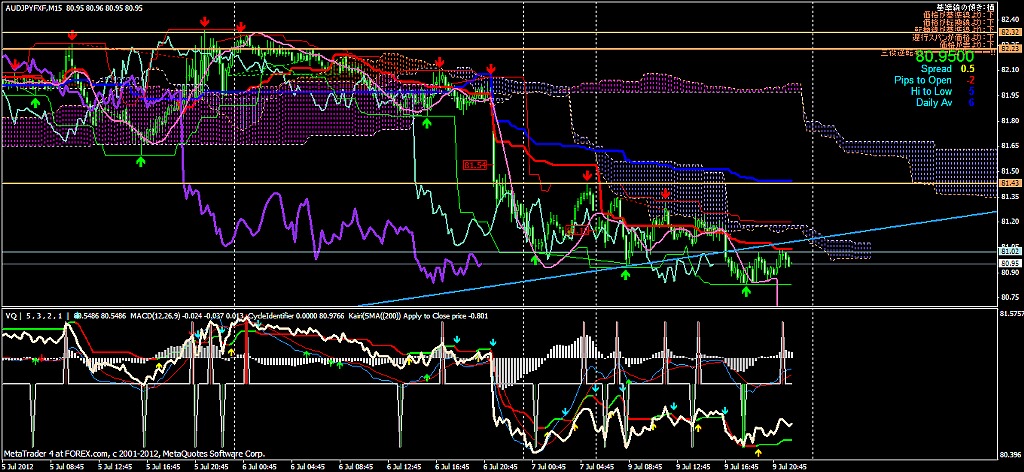1024x472 pixels.
Task: Click the rightmost green up arrow on price chart
Action: (746, 291)
